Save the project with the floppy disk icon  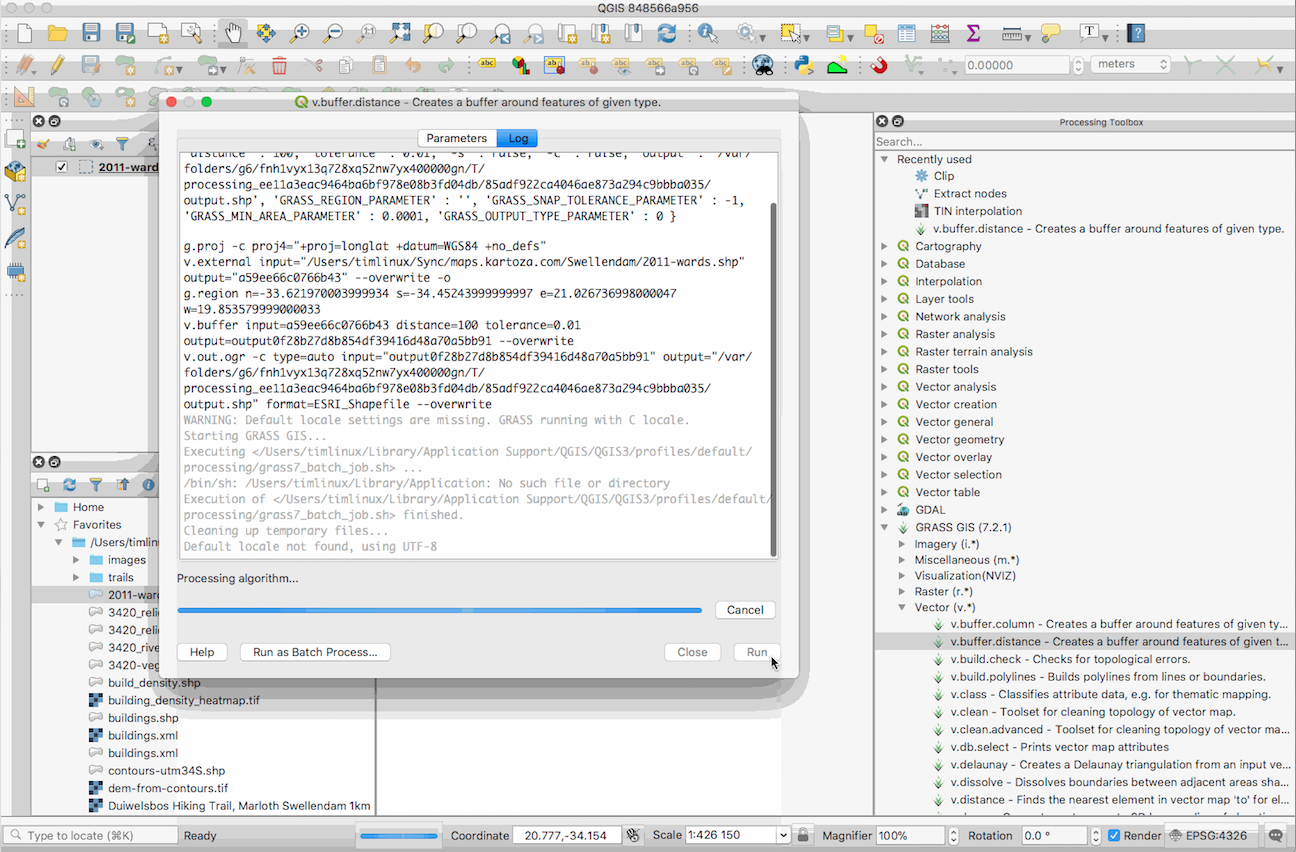click(91, 34)
